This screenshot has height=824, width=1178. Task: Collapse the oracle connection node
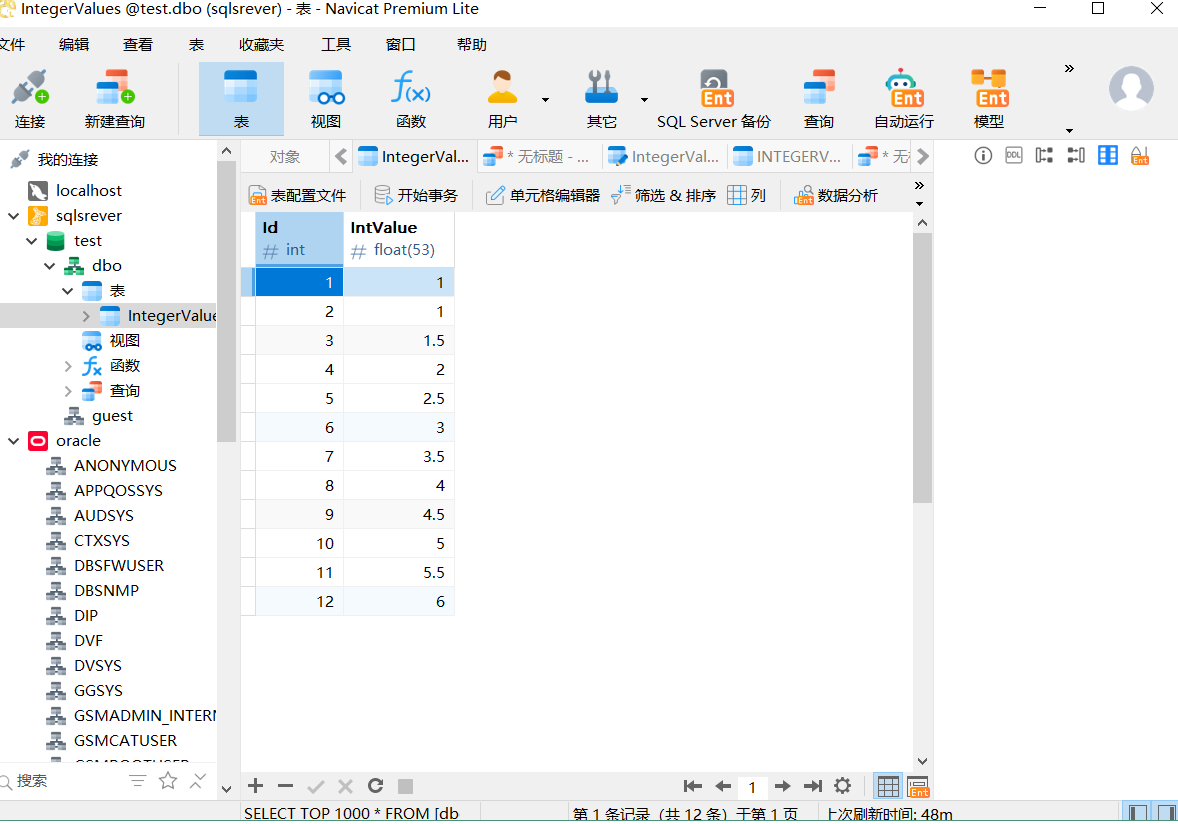(14, 441)
